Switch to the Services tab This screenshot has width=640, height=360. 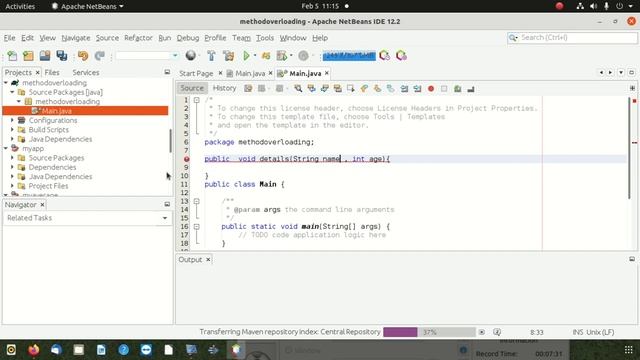86,73
